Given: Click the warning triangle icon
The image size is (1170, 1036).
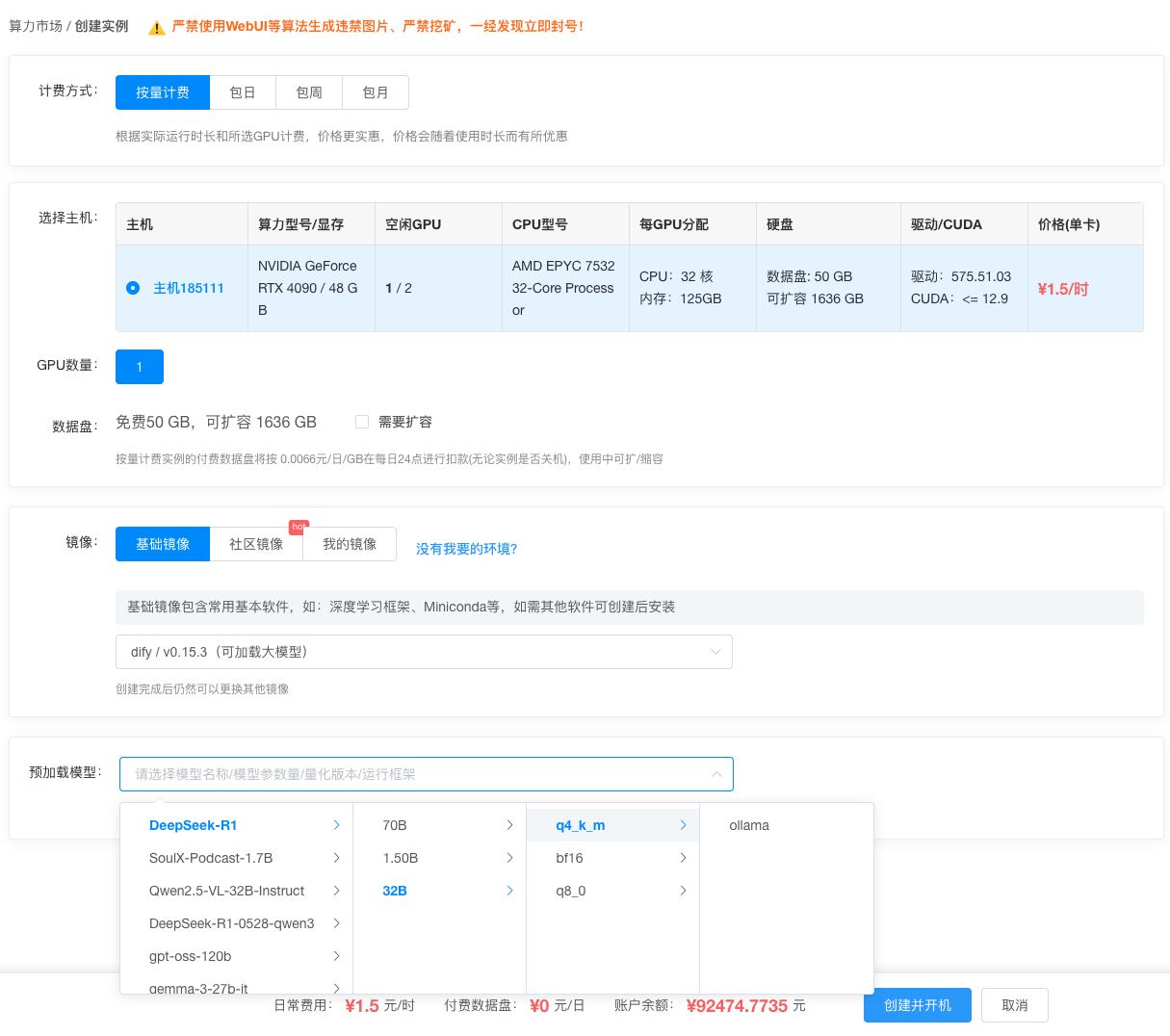Looking at the screenshot, I should (x=156, y=27).
